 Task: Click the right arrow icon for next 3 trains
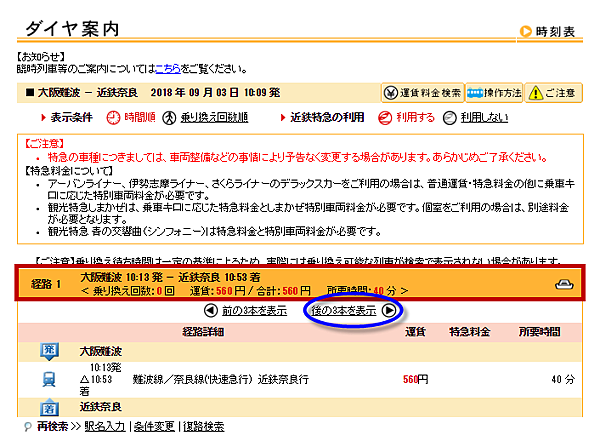pos(389,310)
